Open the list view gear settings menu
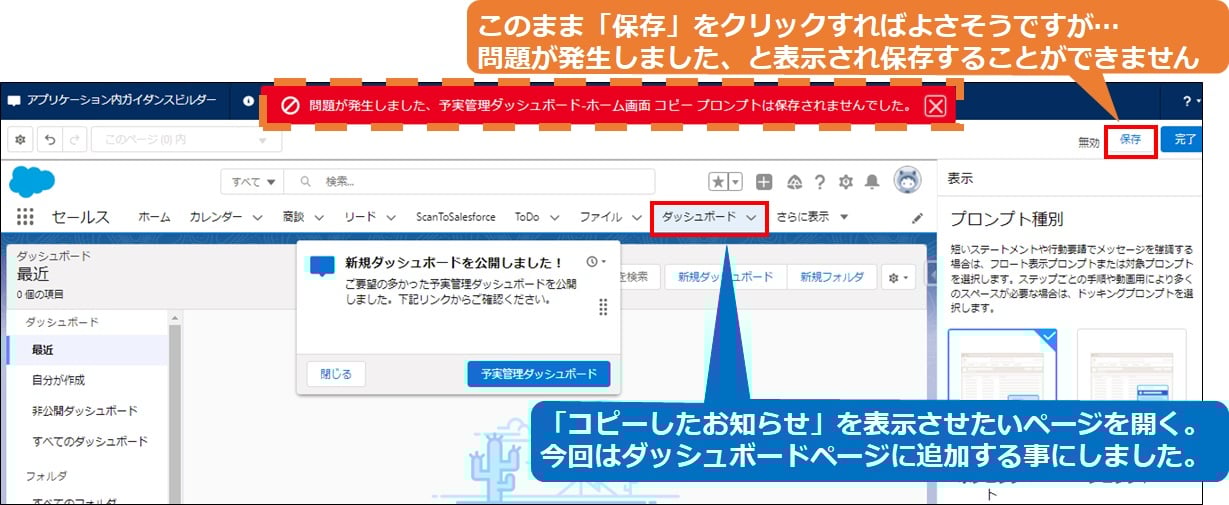 [x=899, y=277]
